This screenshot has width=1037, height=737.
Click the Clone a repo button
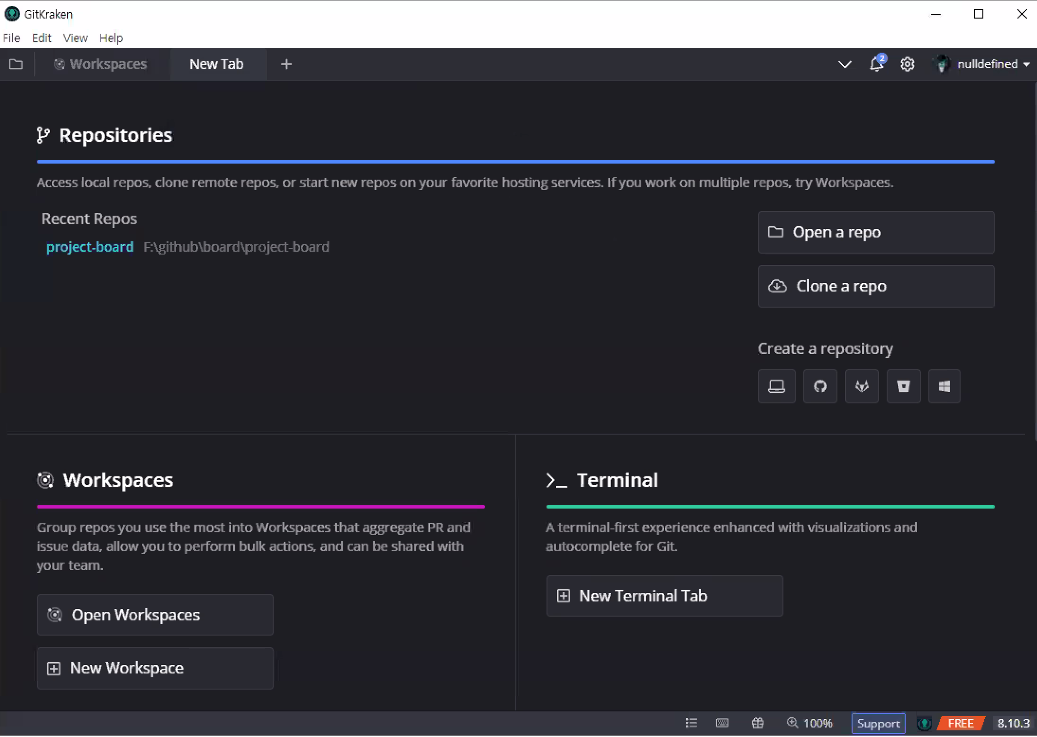pyautogui.click(x=876, y=286)
